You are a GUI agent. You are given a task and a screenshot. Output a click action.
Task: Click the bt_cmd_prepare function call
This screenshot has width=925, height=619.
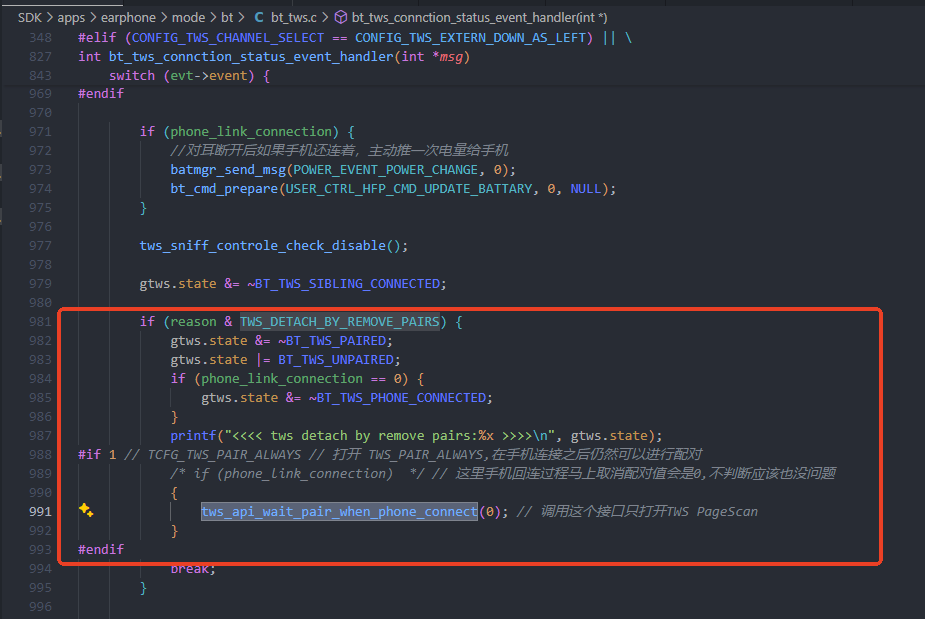[224, 189]
